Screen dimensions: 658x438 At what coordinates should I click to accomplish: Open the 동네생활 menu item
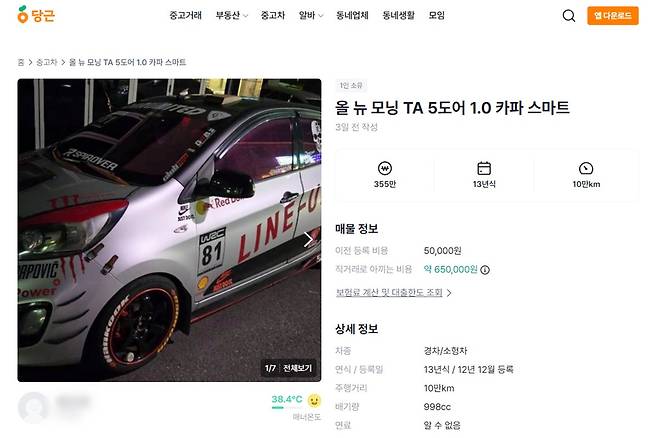398,16
